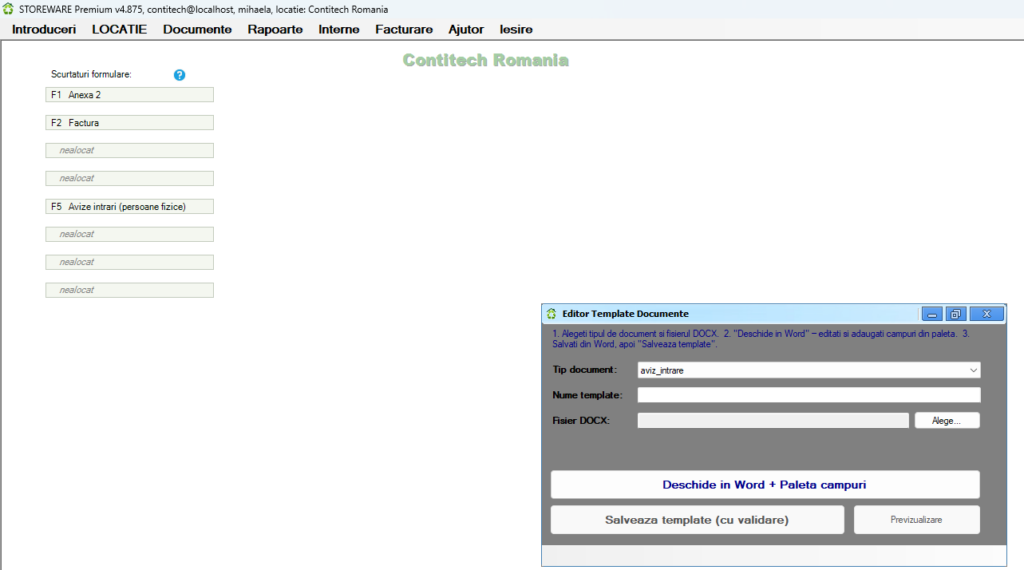Click the Iesire menu item
Image resolution: width=1024 pixels, height=570 pixels.
[x=516, y=29]
